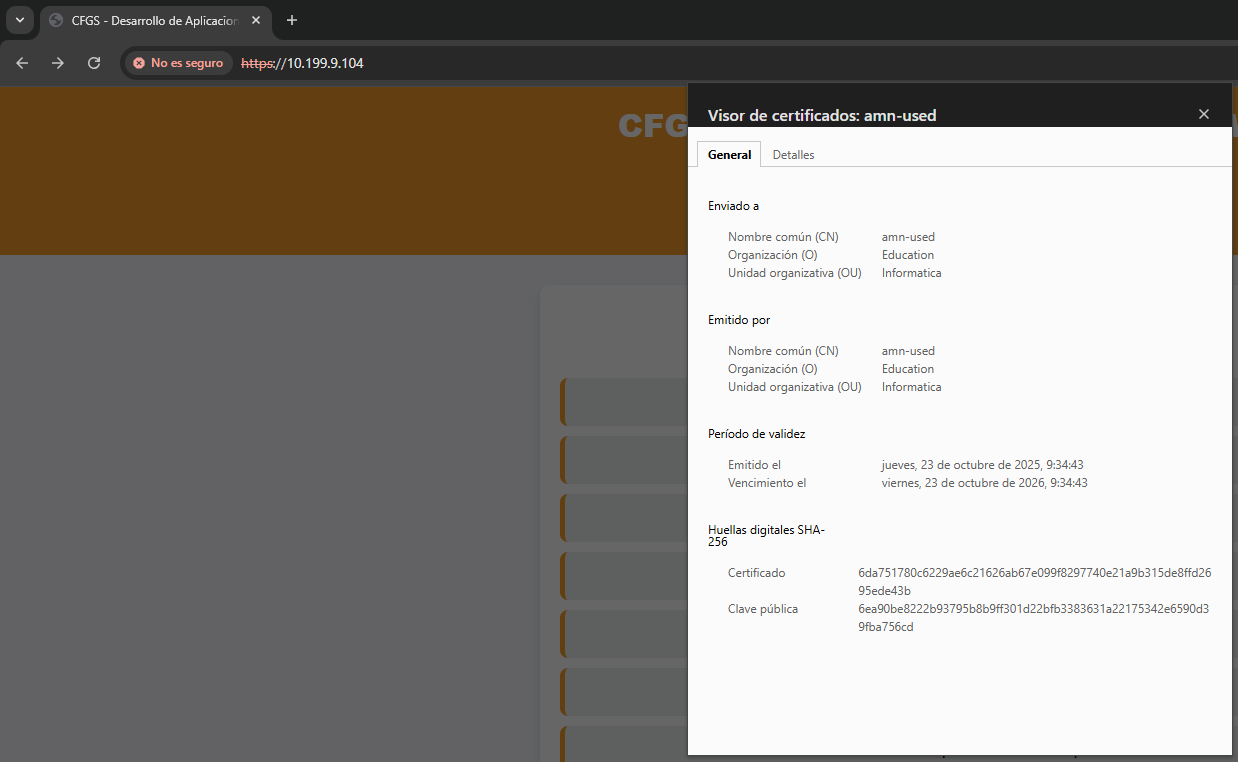
Task: Click 'Education' organization under Emitido por
Action: click(907, 369)
